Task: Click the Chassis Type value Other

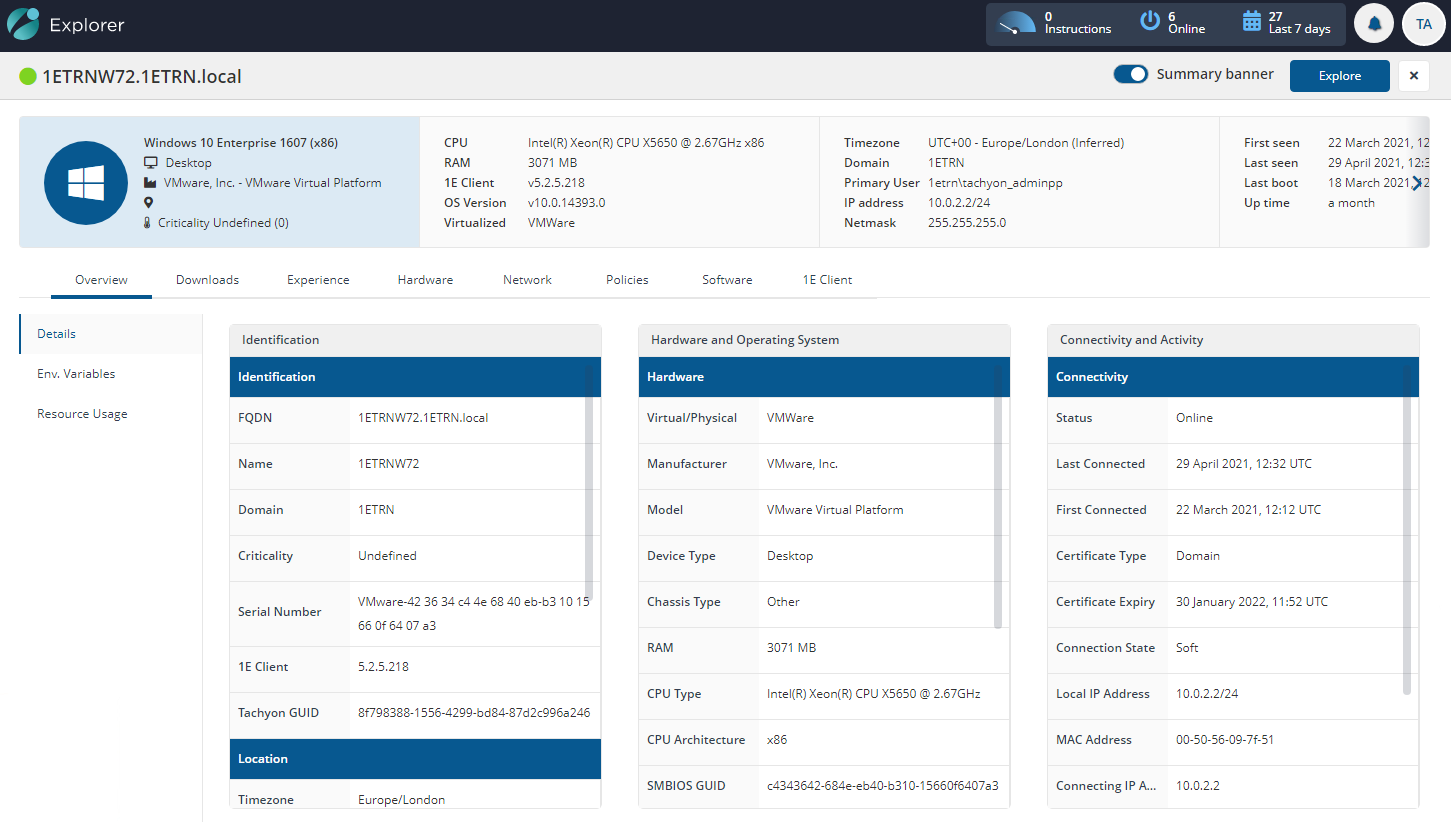Action: 783,602
